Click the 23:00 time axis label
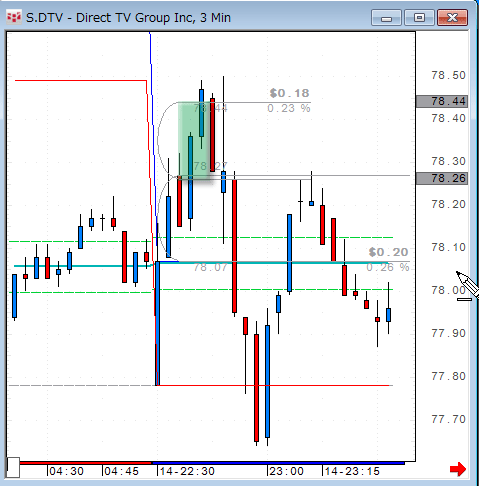The image size is (479, 486). [286, 471]
